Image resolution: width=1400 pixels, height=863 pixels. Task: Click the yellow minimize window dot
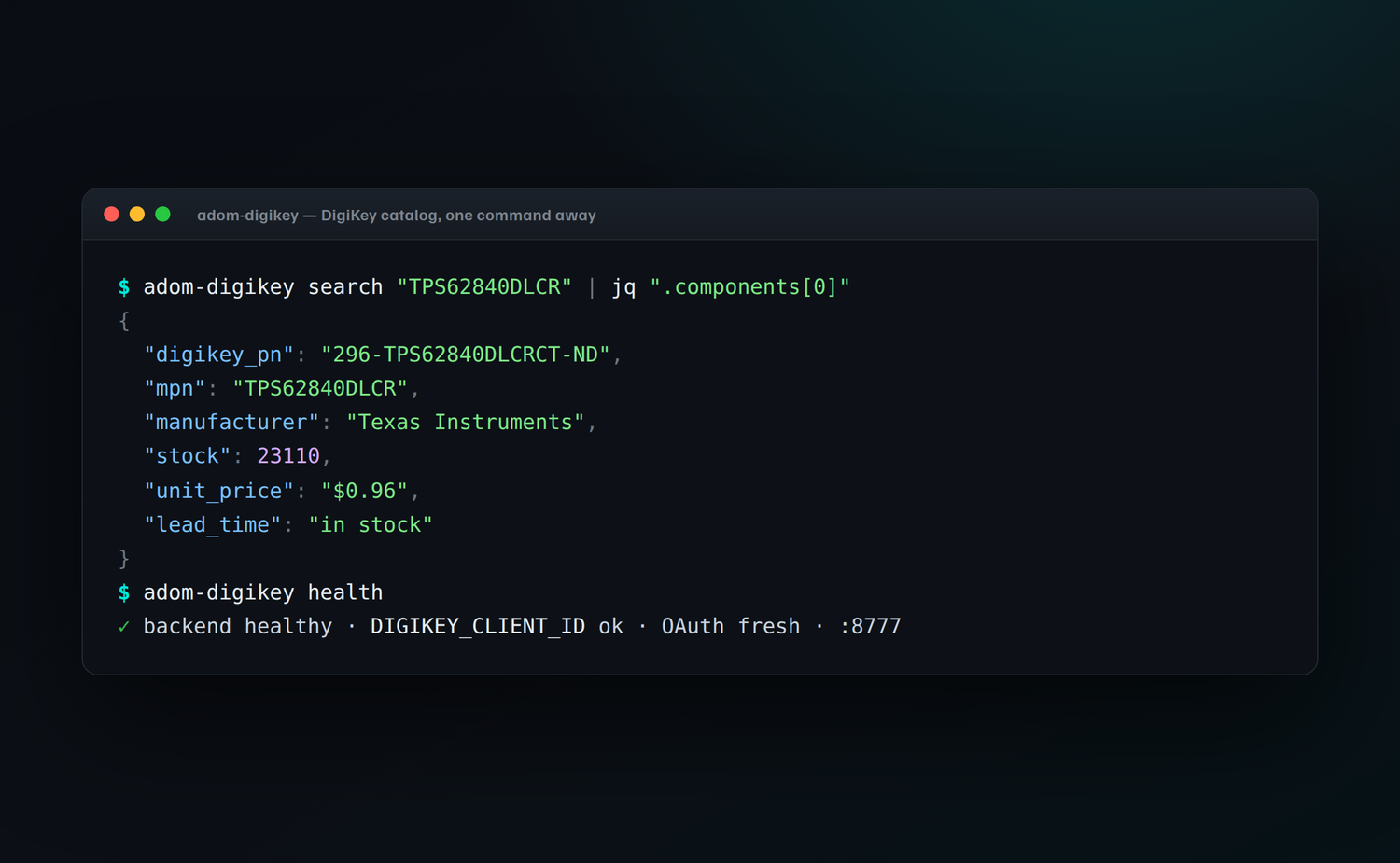point(137,215)
